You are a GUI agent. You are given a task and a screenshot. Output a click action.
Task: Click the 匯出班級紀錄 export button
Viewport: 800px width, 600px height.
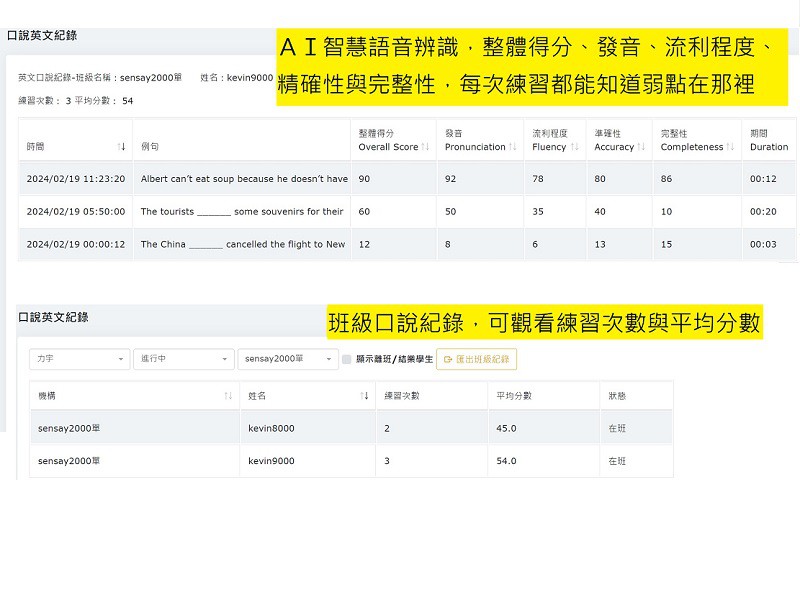tap(476, 359)
